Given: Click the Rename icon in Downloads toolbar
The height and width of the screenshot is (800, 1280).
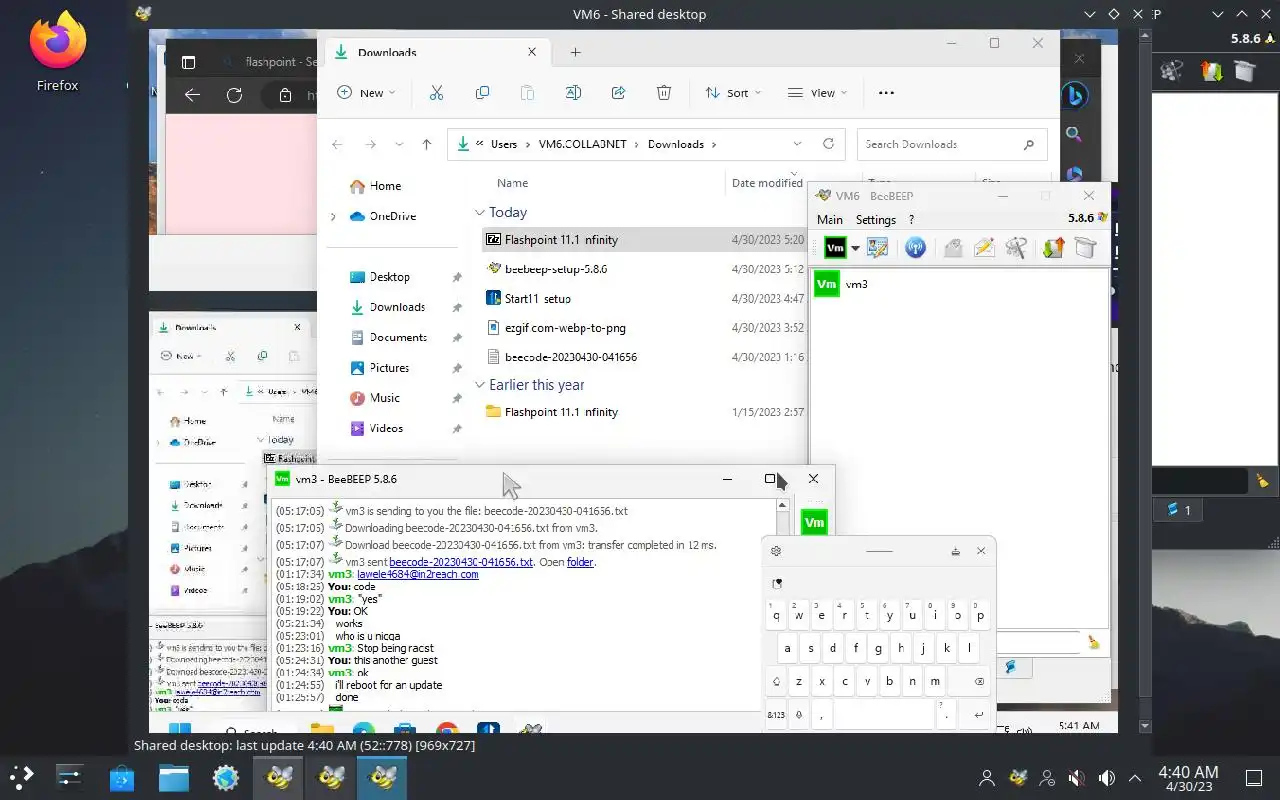Looking at the screenshot, I should tap(573, 92).
